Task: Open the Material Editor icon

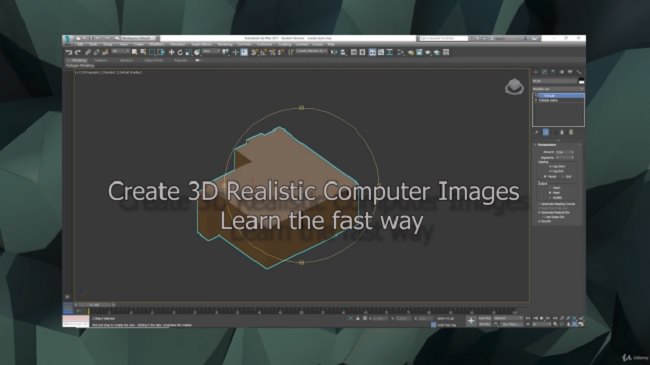Action: click(410, 52)
